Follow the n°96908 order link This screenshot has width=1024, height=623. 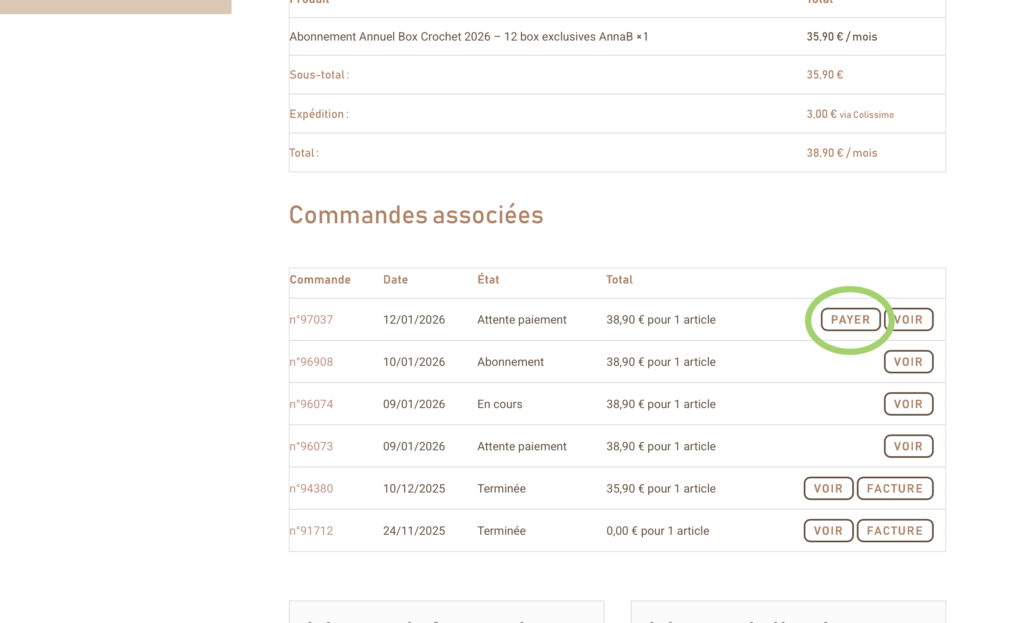pos(311,362)
